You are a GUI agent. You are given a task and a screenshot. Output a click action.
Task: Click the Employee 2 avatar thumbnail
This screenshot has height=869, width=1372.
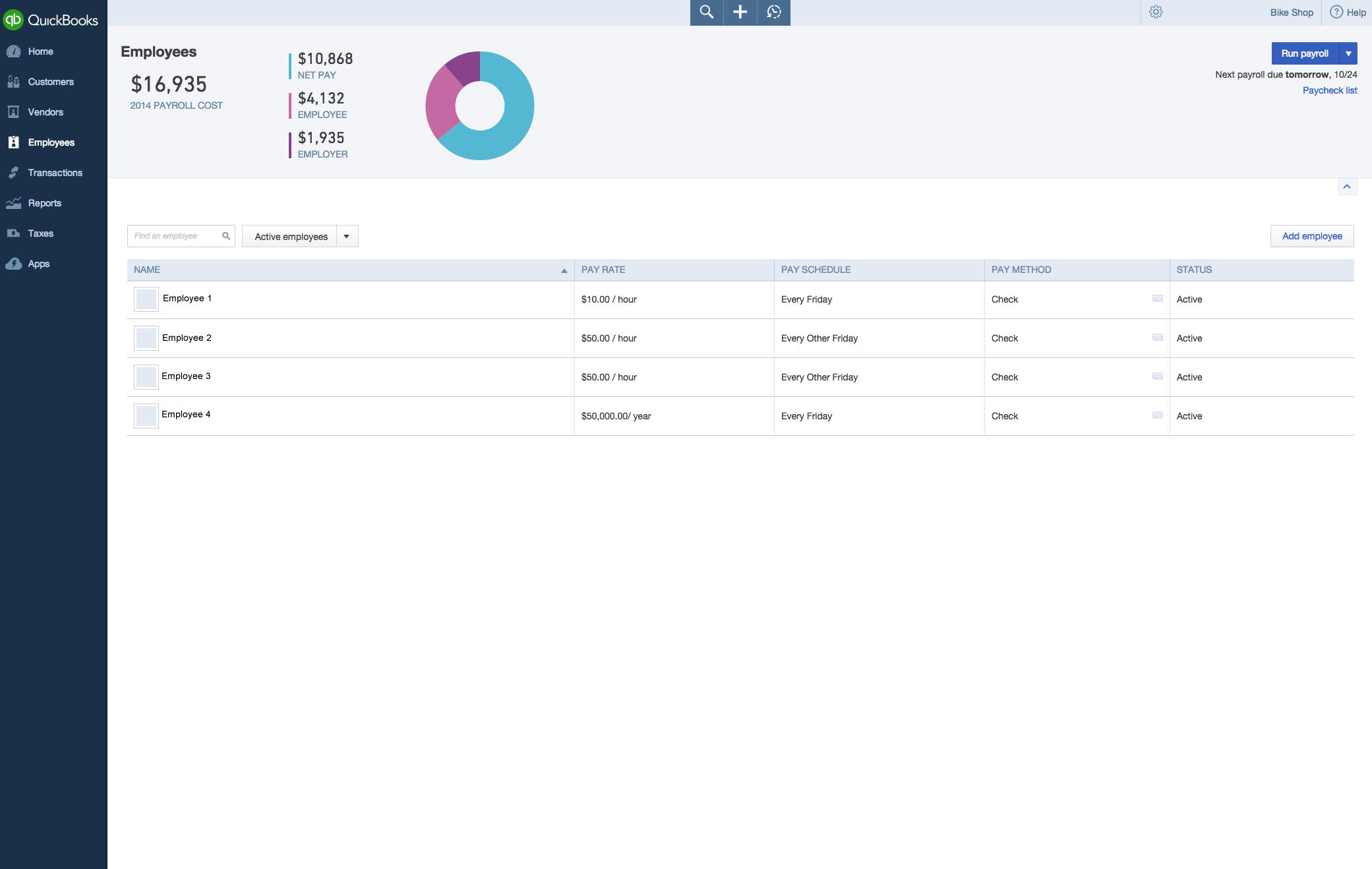coord(146,338)
